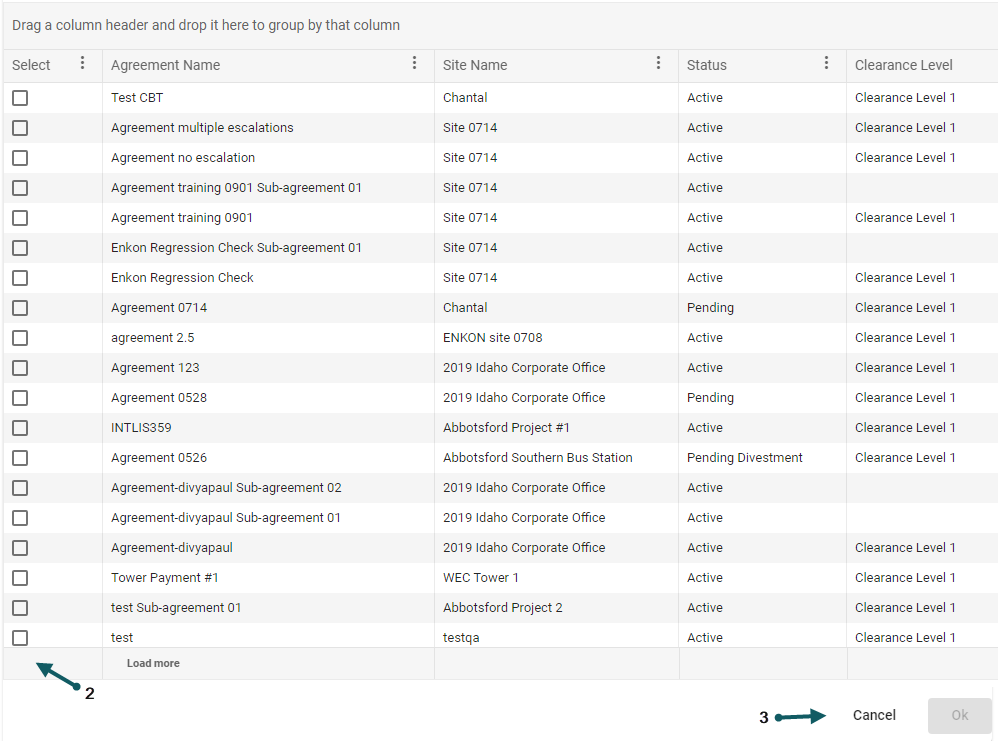
Task: Open the Status column menu icon
Action: [826, 64]
